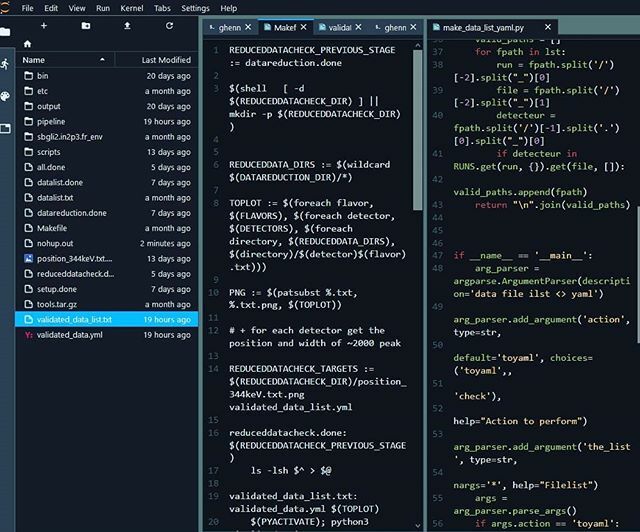Sort files by the Name column header
640x532 pixels.
64,60
